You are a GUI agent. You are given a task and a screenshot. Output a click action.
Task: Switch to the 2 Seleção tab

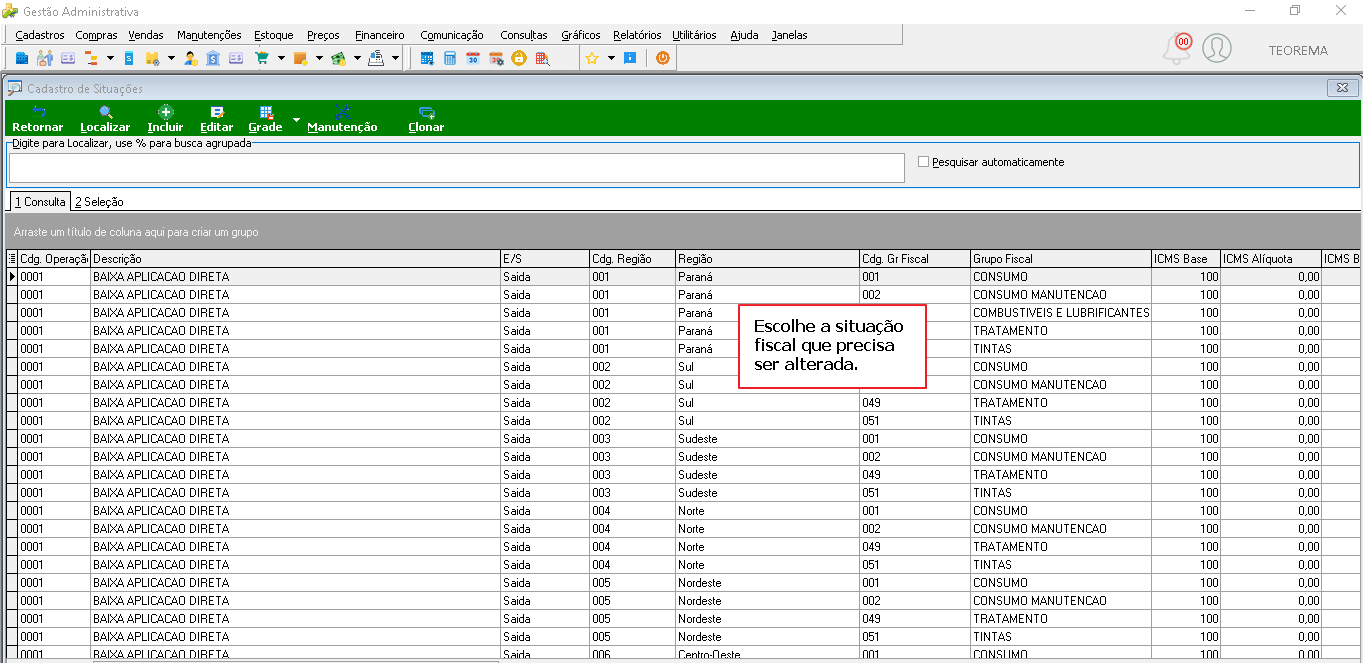click(99, 202)
